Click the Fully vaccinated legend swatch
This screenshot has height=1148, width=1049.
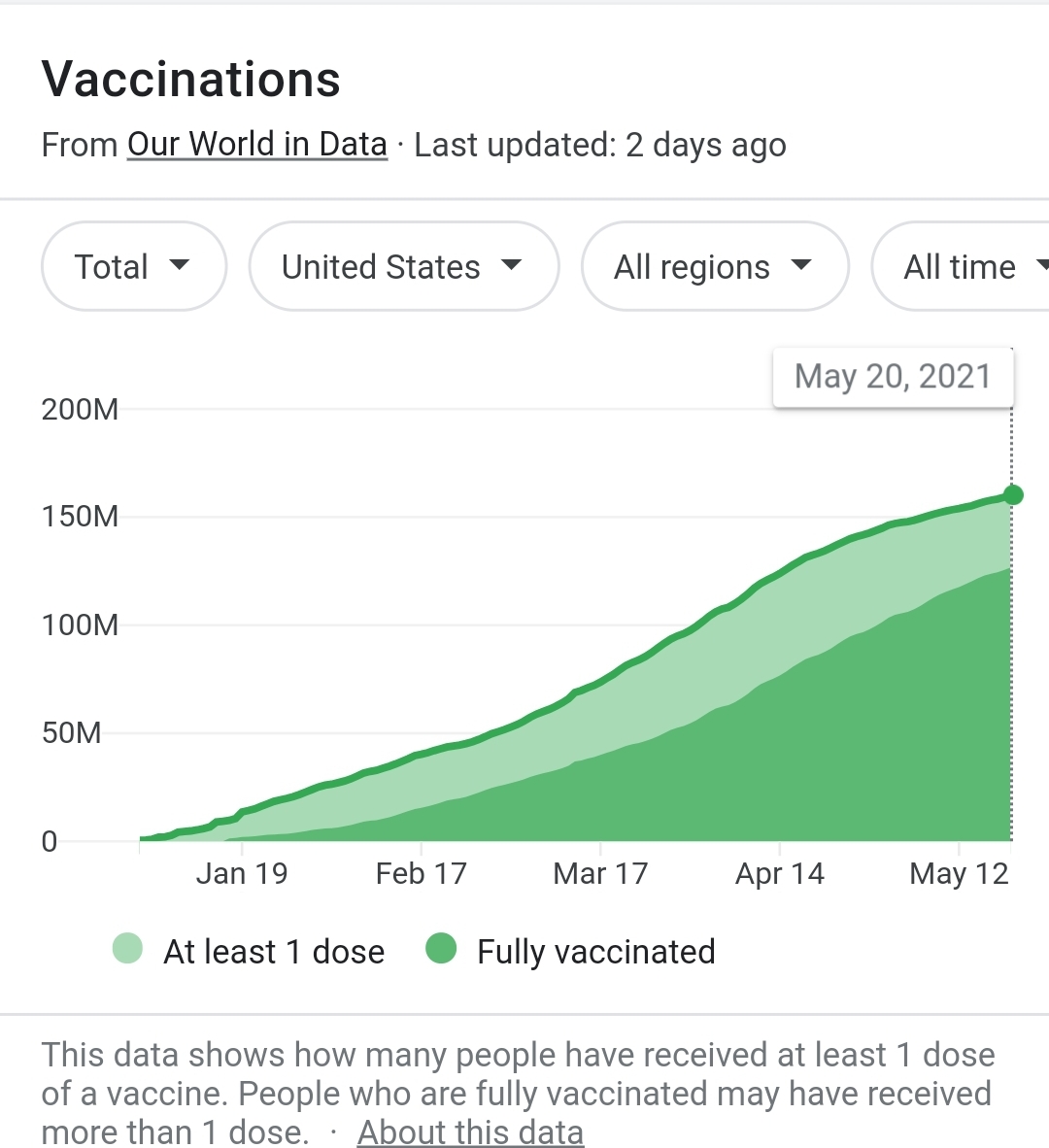click(441, 949)
